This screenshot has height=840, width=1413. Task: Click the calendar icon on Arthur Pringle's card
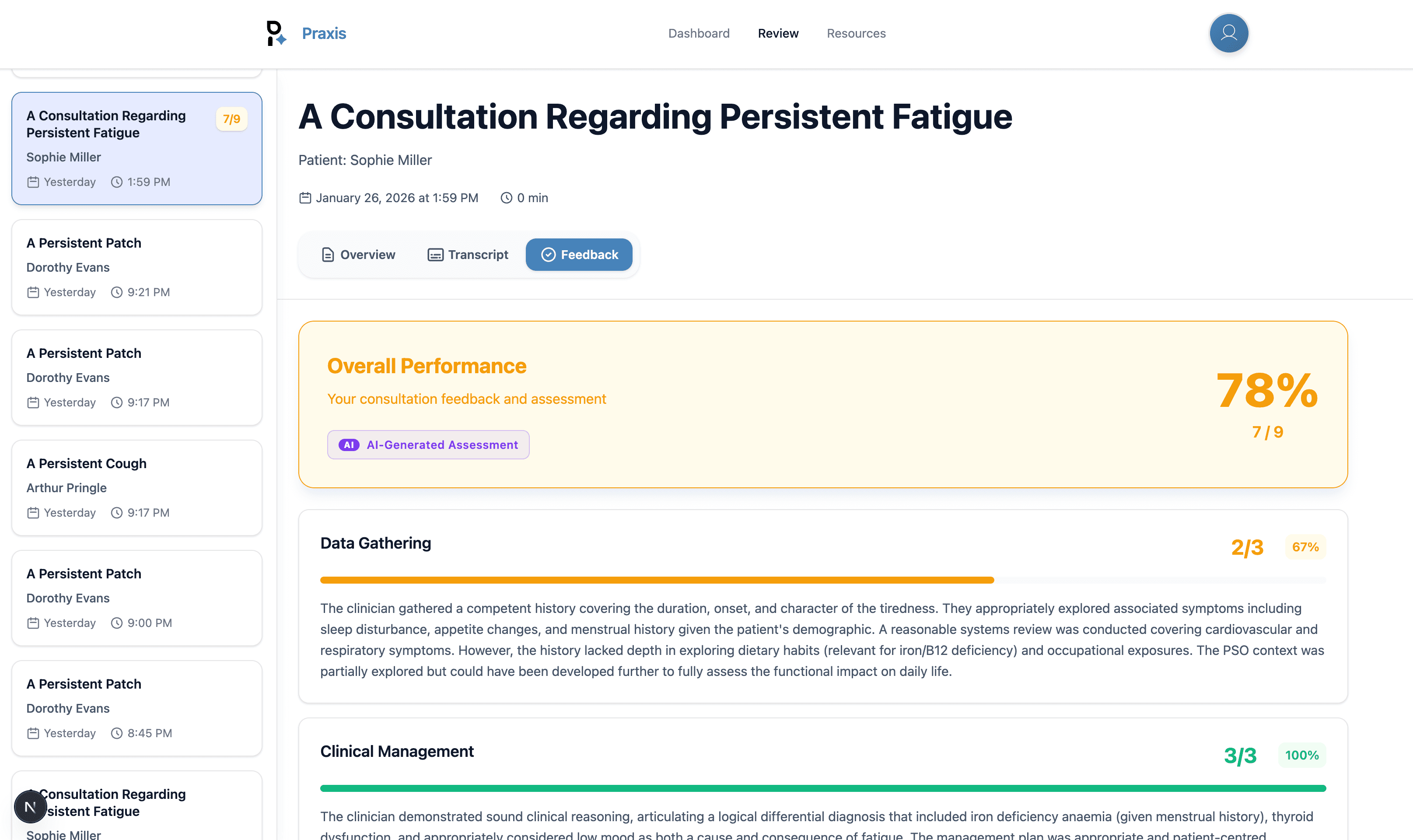(33, 512)
